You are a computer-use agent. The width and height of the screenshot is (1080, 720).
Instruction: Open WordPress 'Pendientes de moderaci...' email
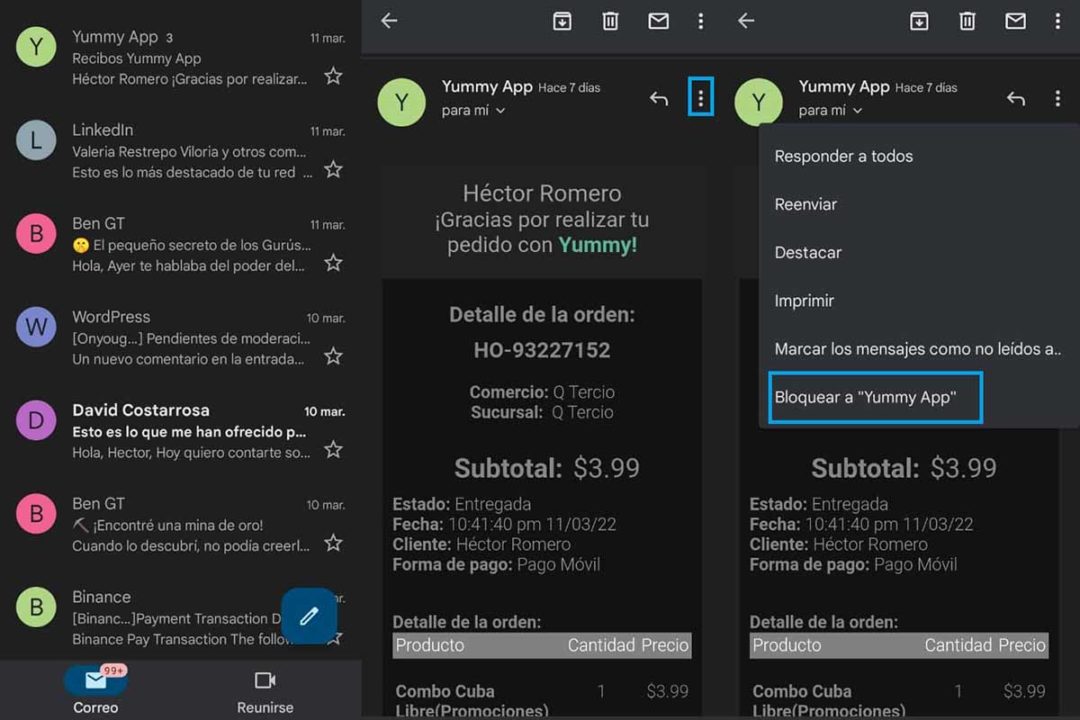[180, 338]
